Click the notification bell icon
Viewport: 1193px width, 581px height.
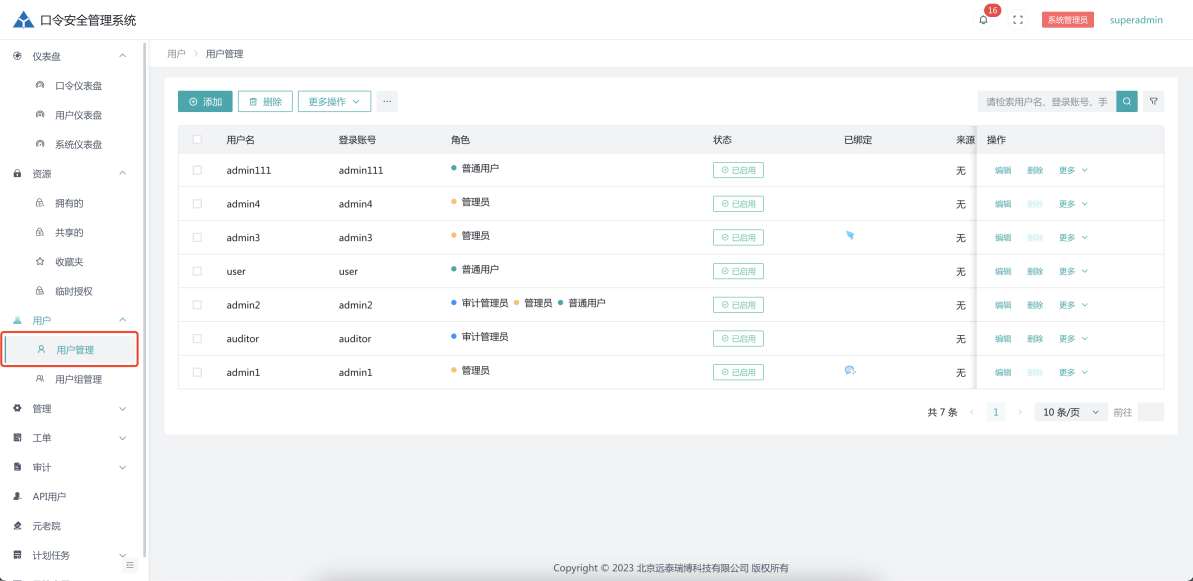983,20
